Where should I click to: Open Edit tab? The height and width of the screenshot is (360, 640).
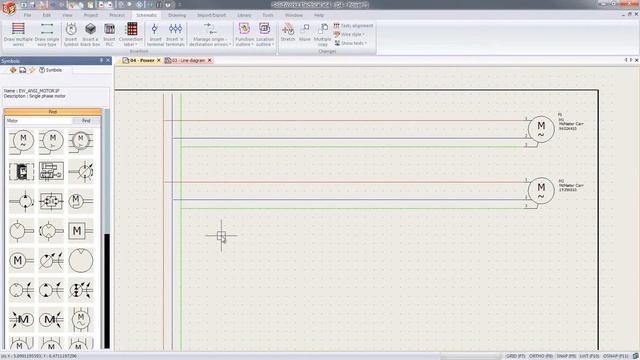[x=47, y=15]
